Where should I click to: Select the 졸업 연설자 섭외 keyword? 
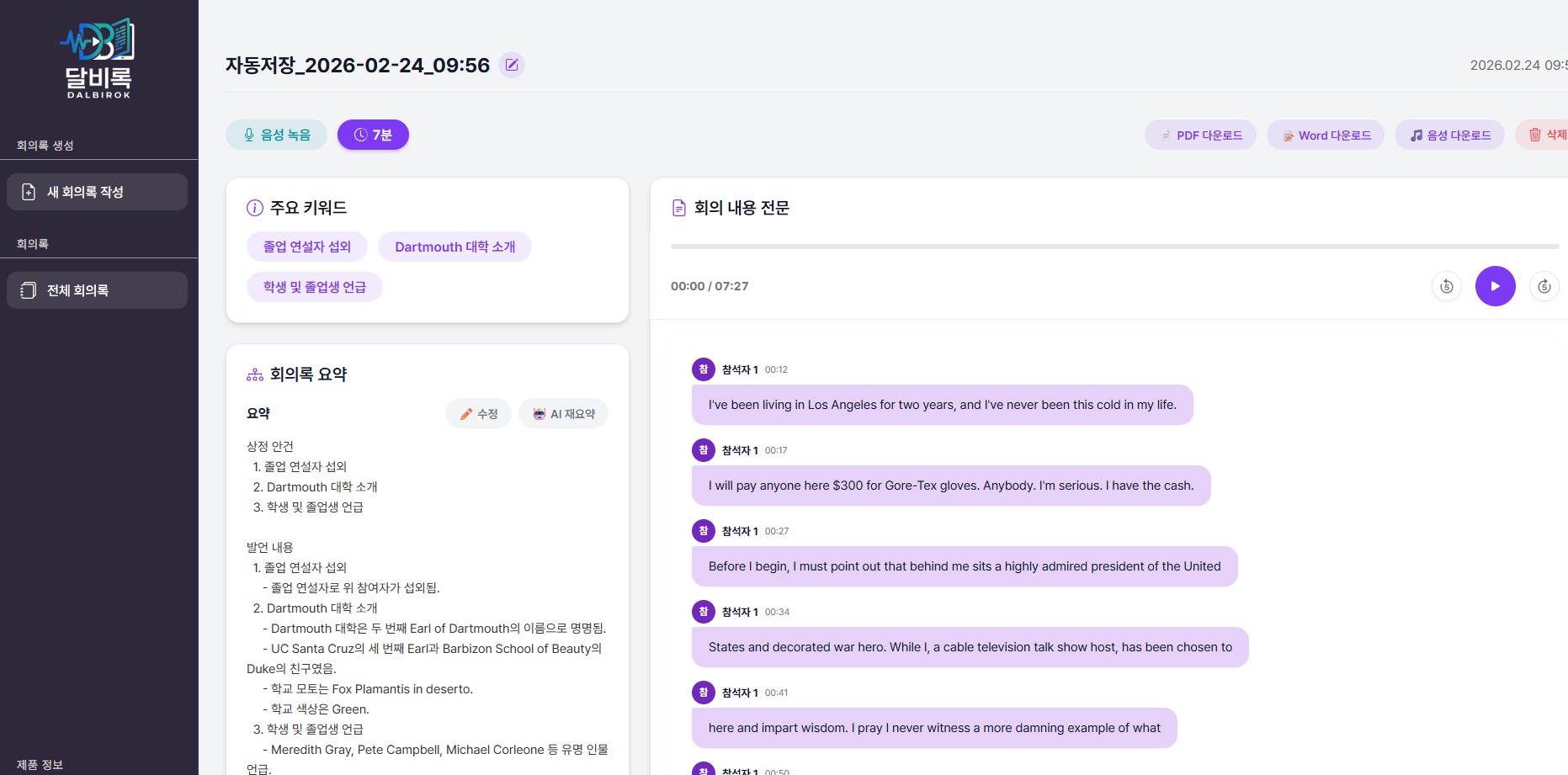click(x=306, y=247)
